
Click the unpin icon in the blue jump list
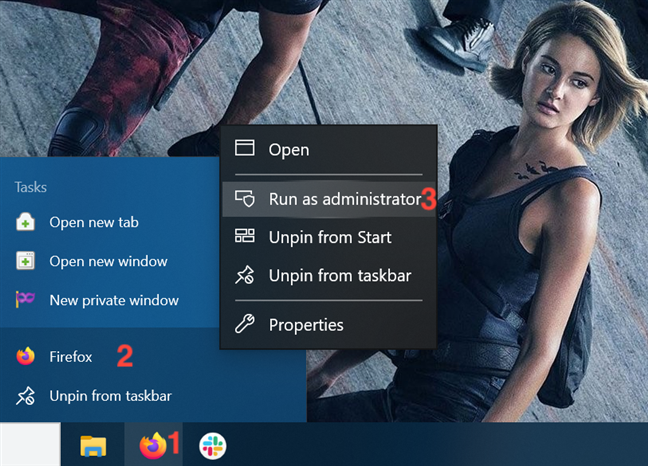pos(25,395)
